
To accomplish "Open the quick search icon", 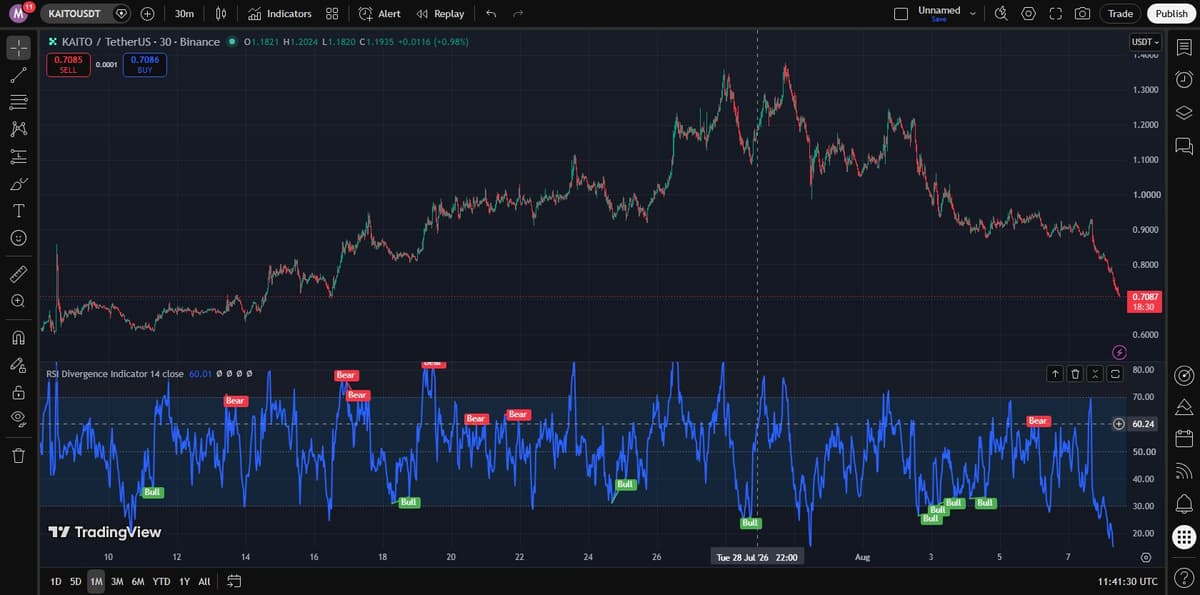I will pos(1002,14).
